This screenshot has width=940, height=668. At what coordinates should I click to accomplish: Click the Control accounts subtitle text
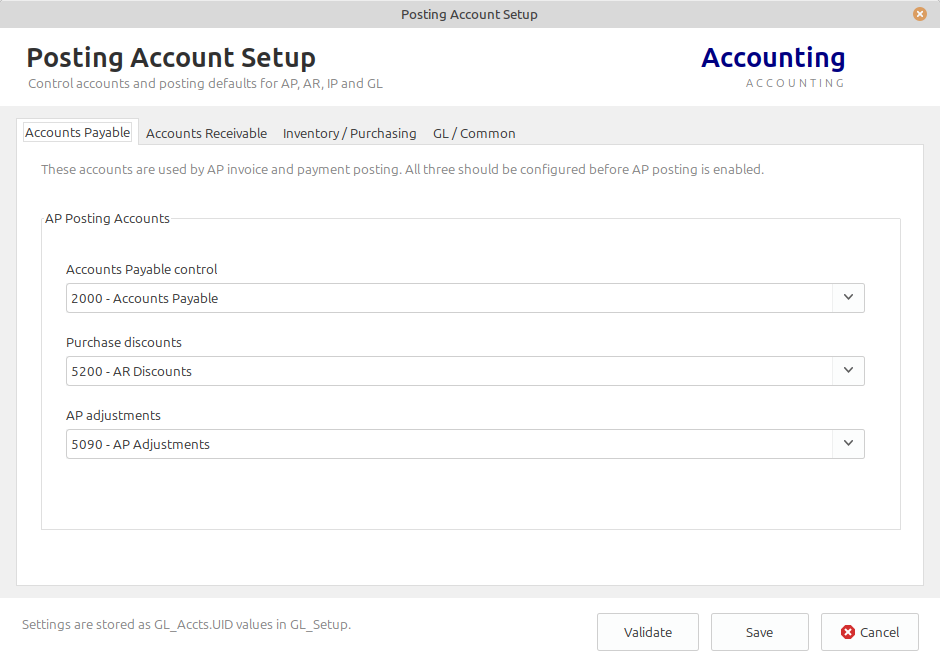pyautogui.click(x=205, y=83)
